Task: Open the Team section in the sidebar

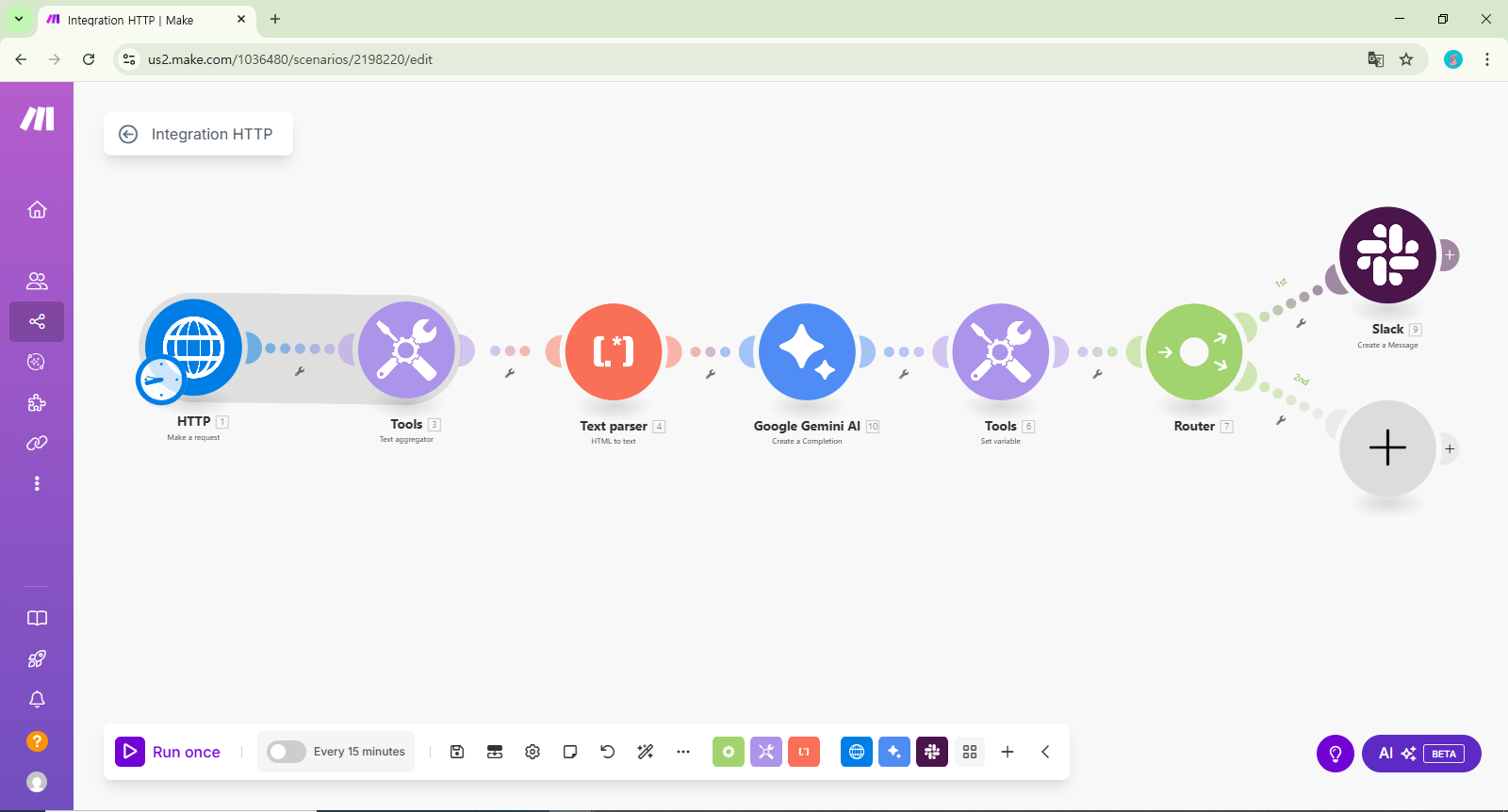Action: click(x=37, y=281)
